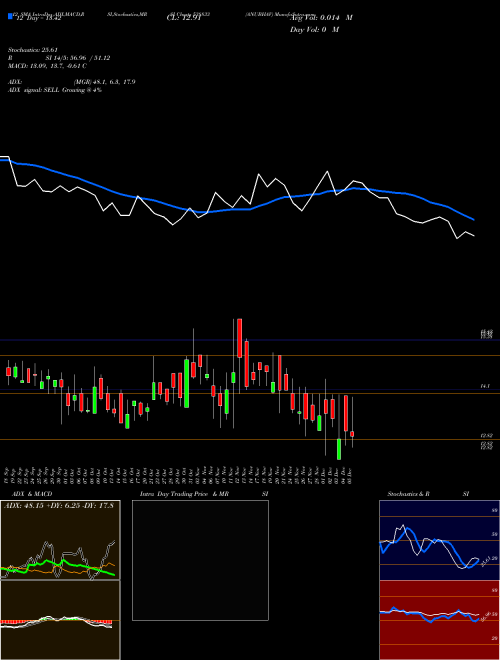Click the 'Day Vol: 0 M' value
The width and height of the screenshot is (500, 660).
coord(314,29)
